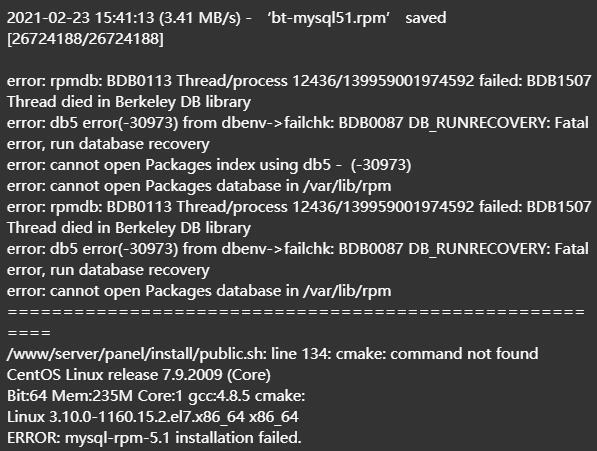Click first 'cannot open Packages database in /var/lib/rpm'
This screenshot has width=597, height=451.
tap(199, 186)
